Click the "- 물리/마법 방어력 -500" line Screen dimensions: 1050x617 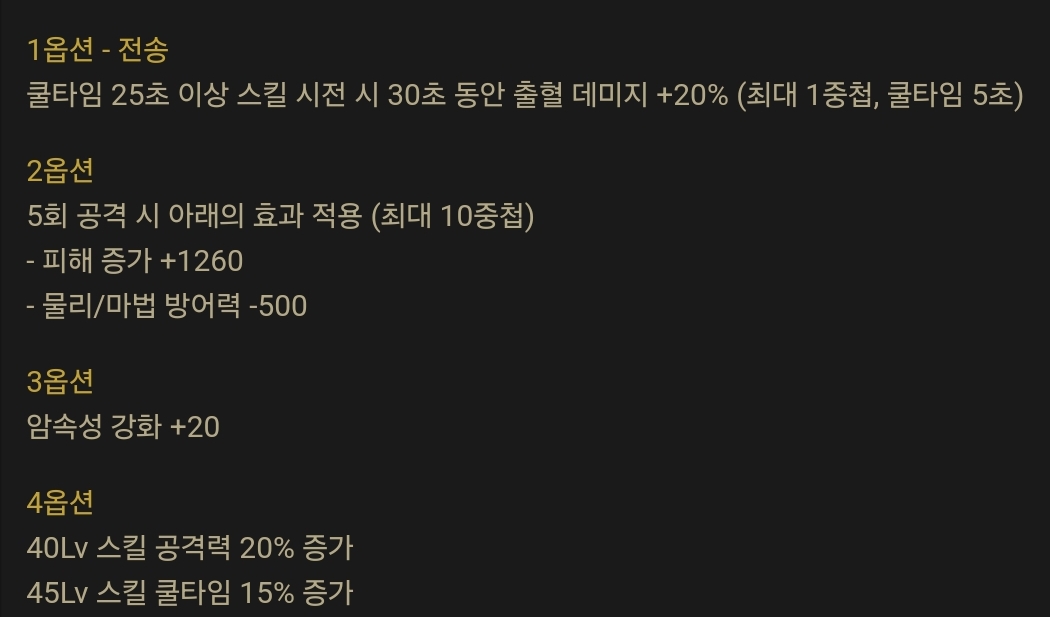[167, 306]
